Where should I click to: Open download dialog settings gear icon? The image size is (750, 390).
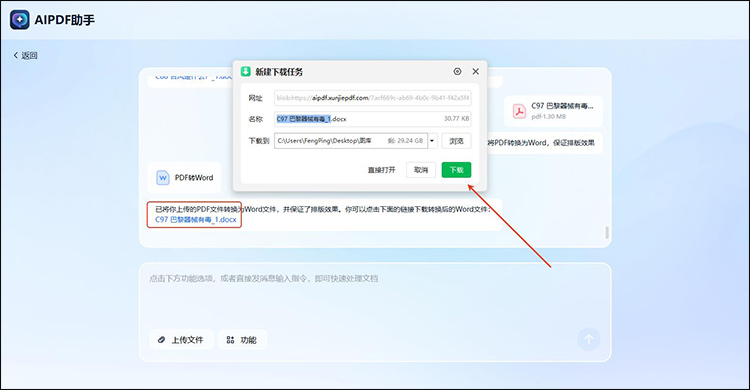[457, 71]
